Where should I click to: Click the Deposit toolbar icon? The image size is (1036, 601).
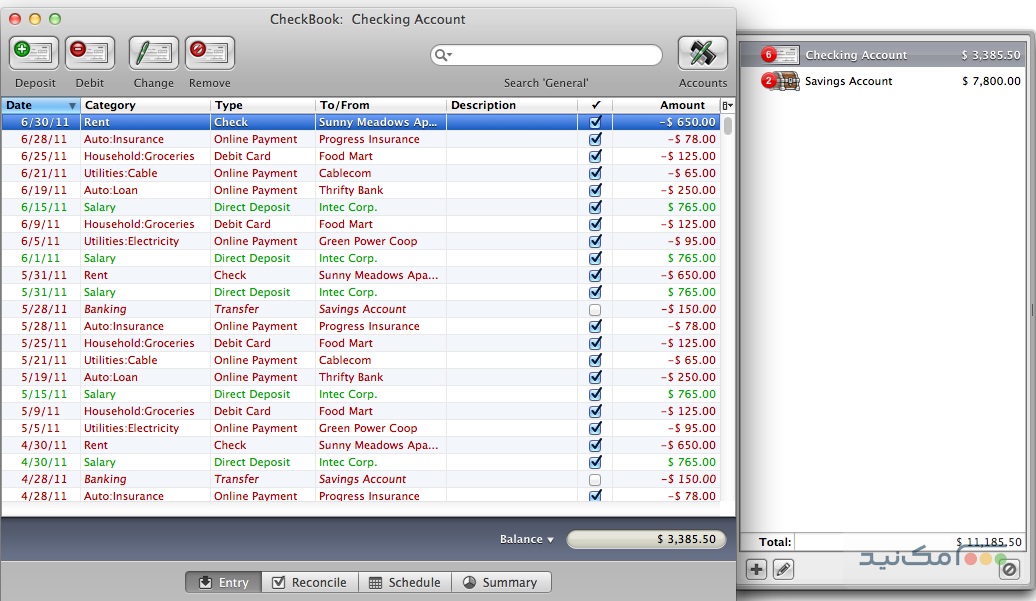pos(35,53)
